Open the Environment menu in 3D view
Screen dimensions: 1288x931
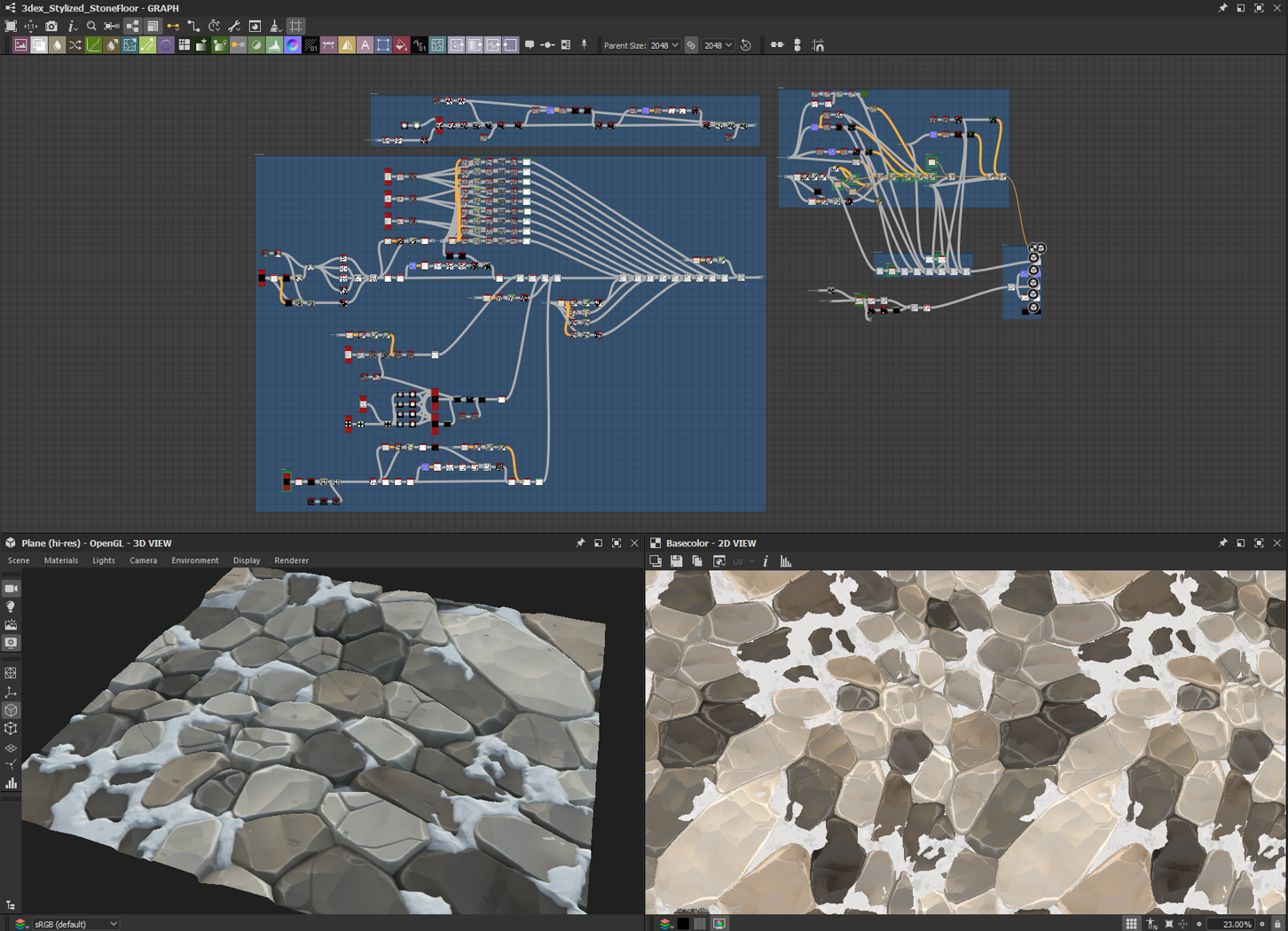(194, 560)
